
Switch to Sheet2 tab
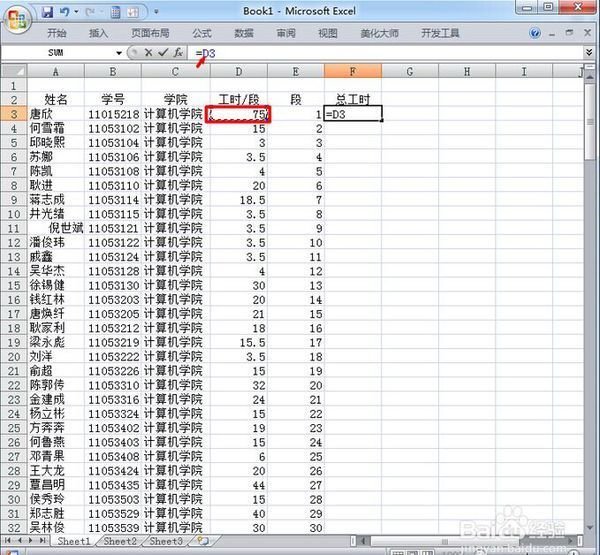coord(120,541)
